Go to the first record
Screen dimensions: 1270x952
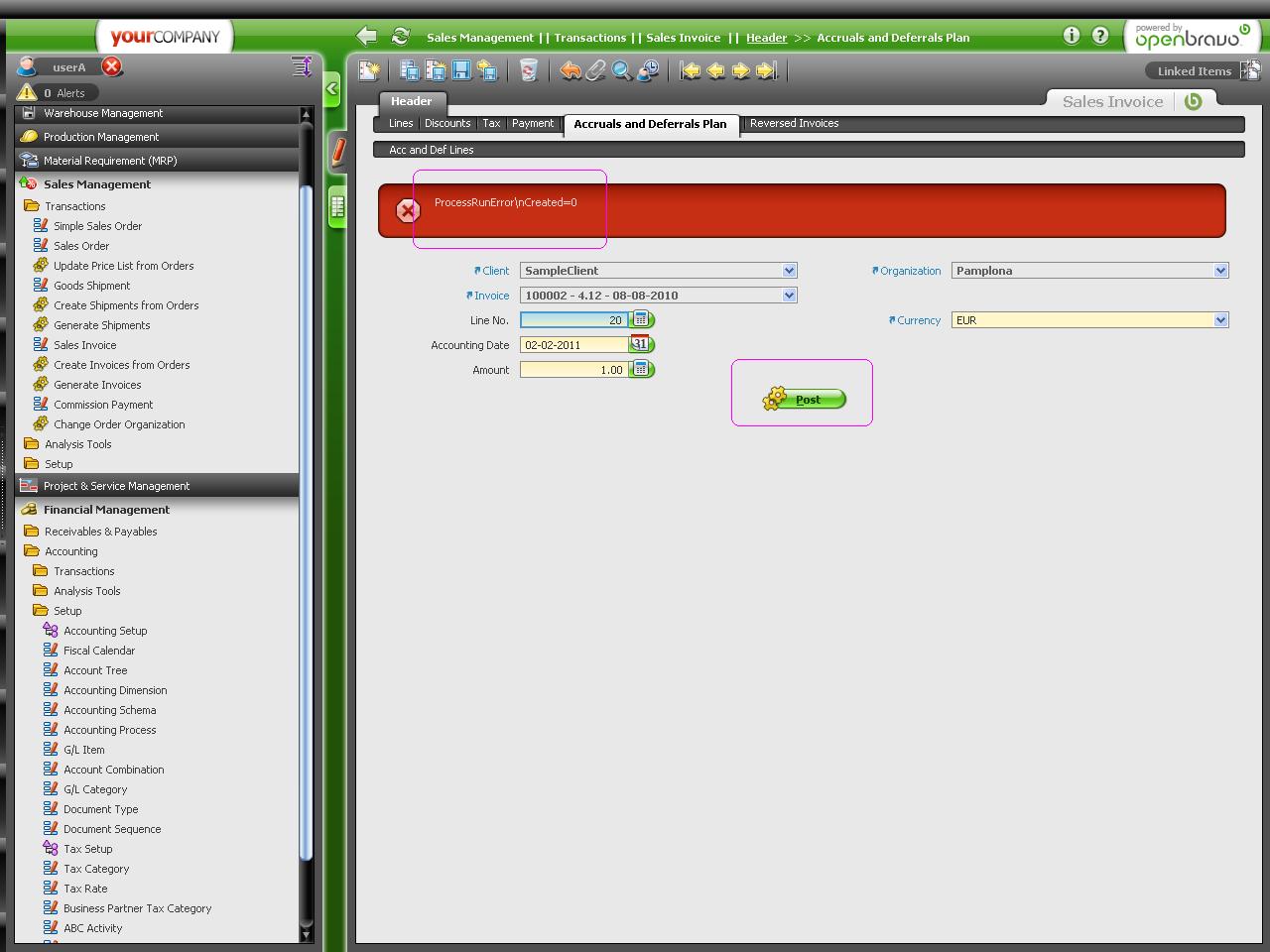coord(690,70)
